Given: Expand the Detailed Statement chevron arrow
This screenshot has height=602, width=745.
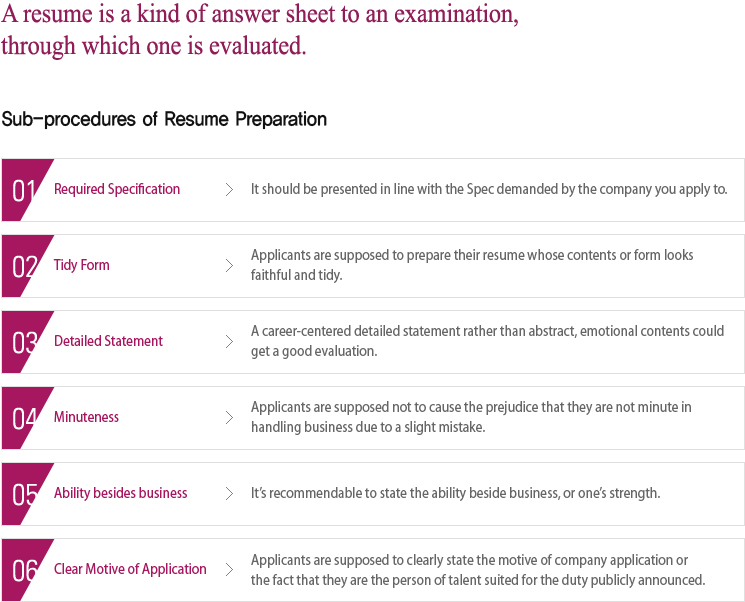Looking at the screenshot, I should click(229, 342).
